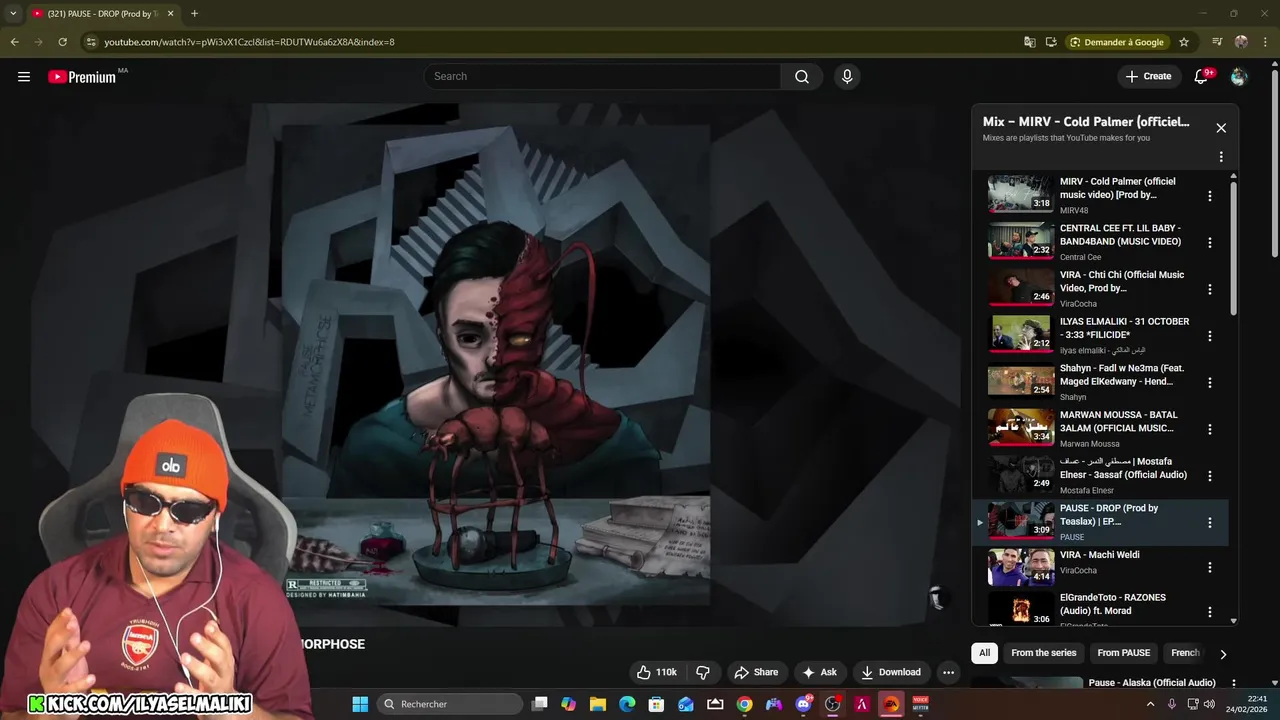The image size is (1280, 720).
Task: Reload the YouTube page
Action: 62,42
